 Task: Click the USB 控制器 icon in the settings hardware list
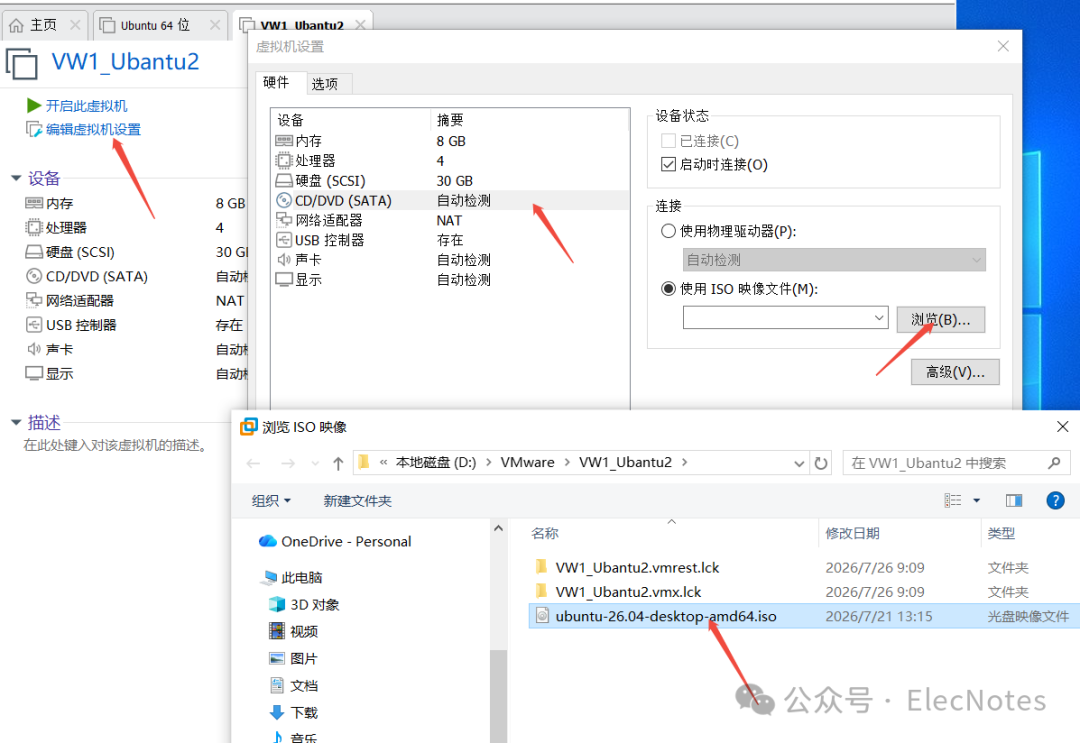pyautogui.click(x=284, y=240)
